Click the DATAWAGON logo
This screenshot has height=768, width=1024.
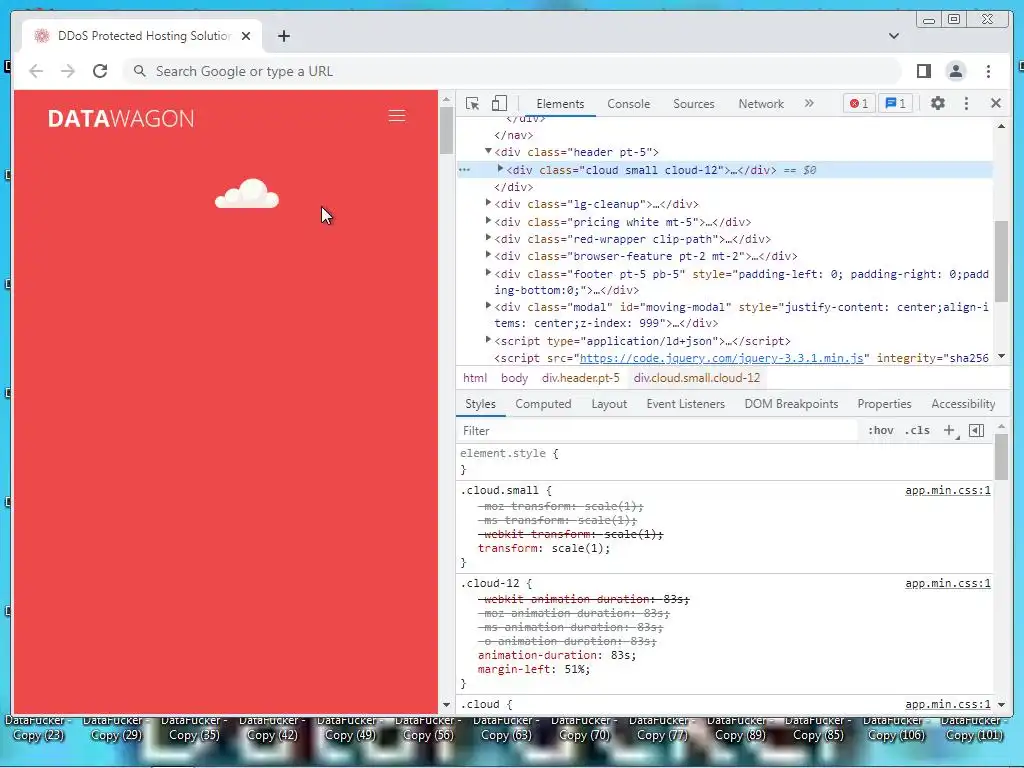point(121,118)
